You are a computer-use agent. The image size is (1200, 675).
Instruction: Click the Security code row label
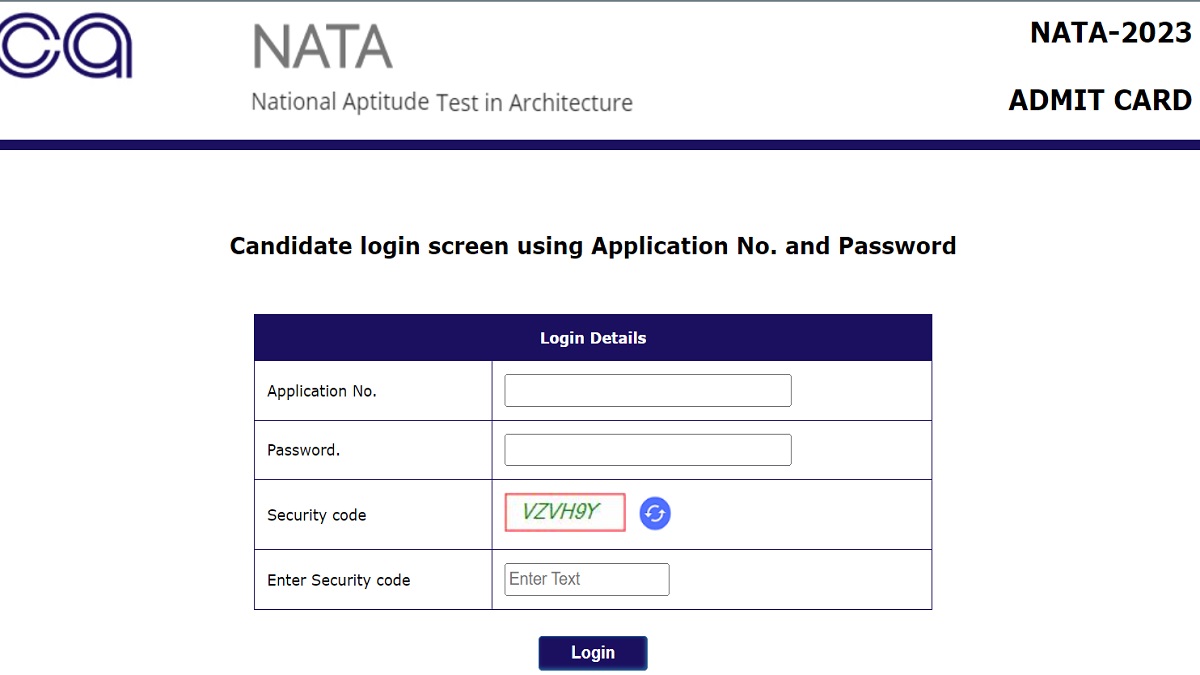point(316,515)
